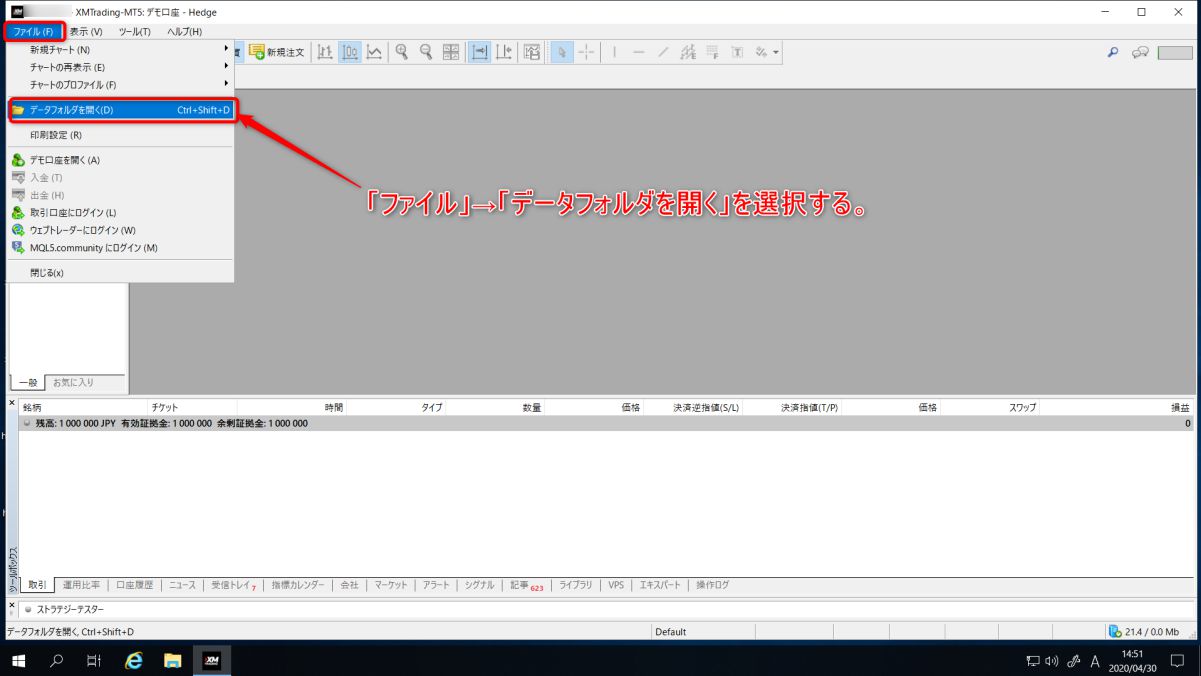The image size is (1201, 676).
Task: Activate the crosshair tool
Action: coord(586,51)
